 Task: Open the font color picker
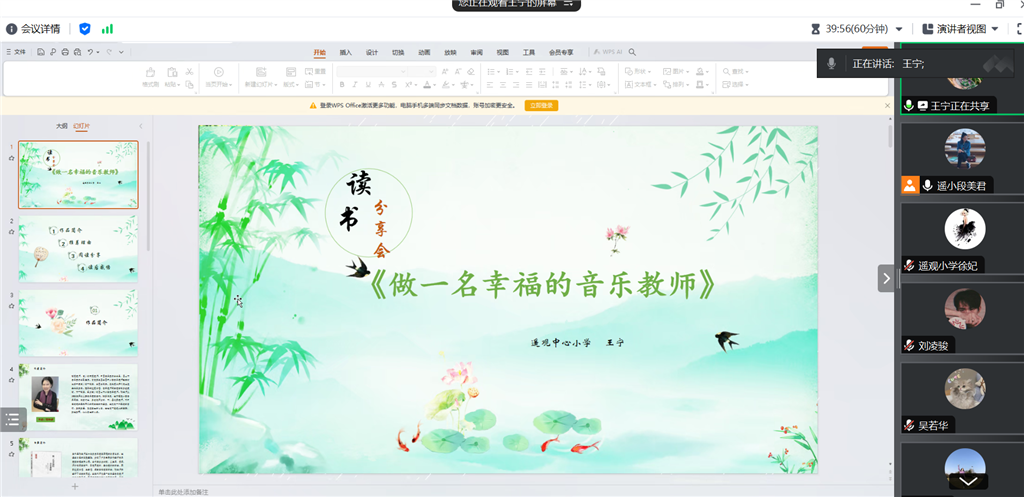coord(429,85)
